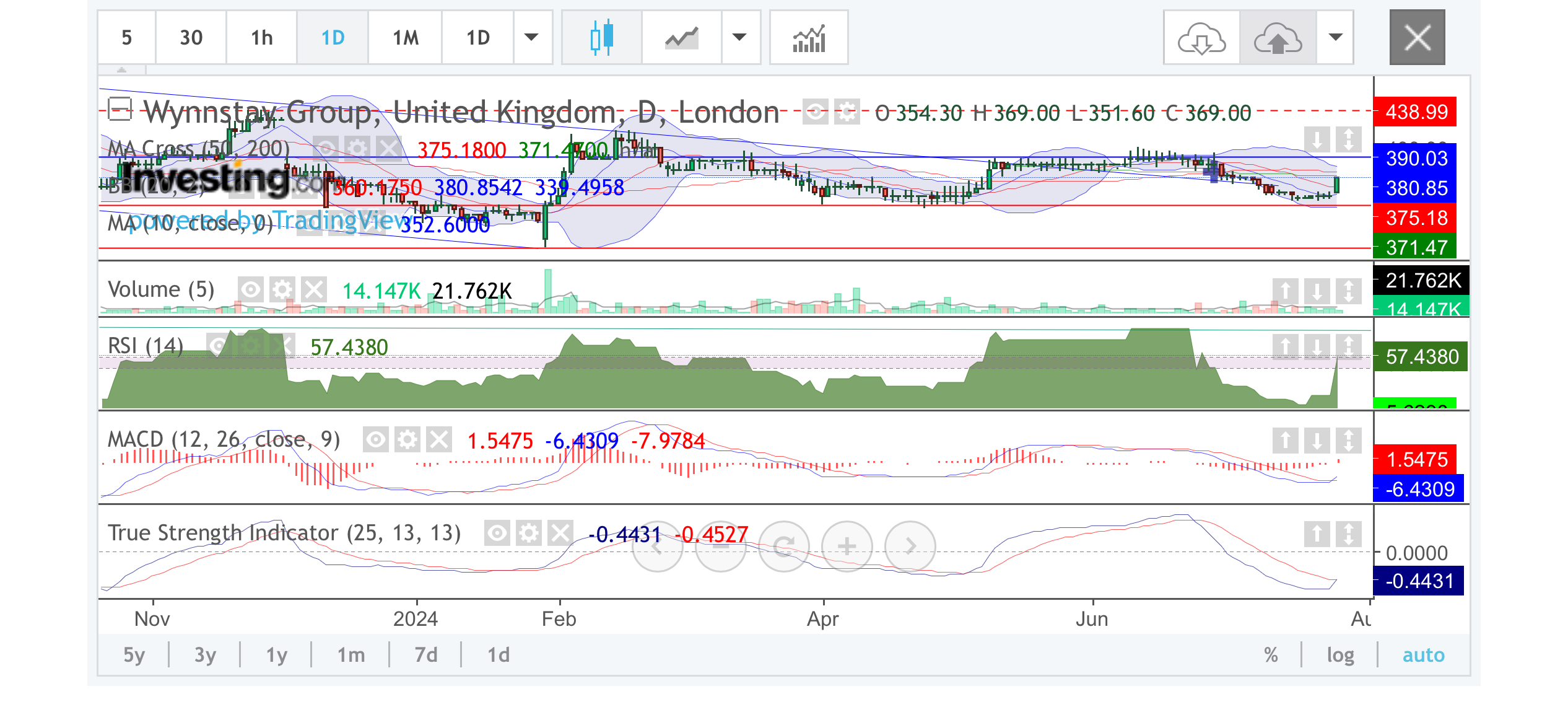Screen dimensions: 1568x725
Task: Move the Volume pane up
Action: [x=1286, y=291]
